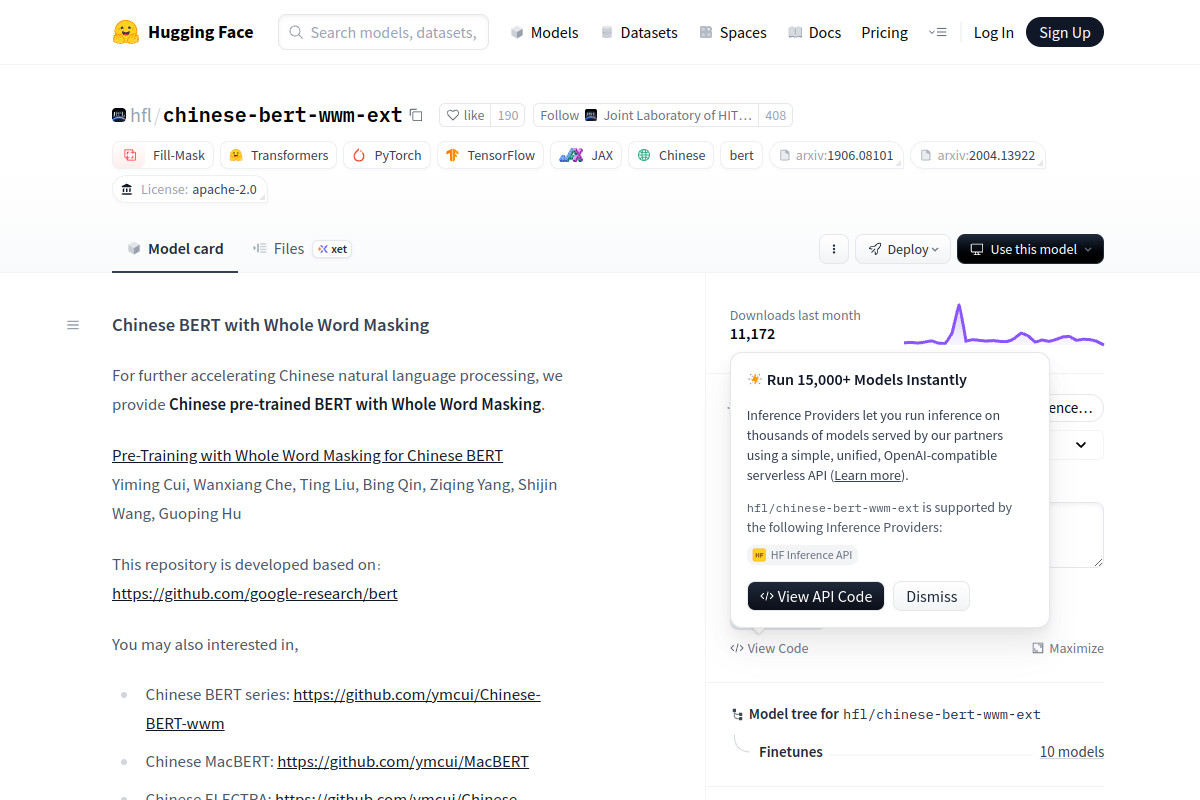Select the TensorFlow tag
1200x800 pixels.
click(x=490, y=155)
